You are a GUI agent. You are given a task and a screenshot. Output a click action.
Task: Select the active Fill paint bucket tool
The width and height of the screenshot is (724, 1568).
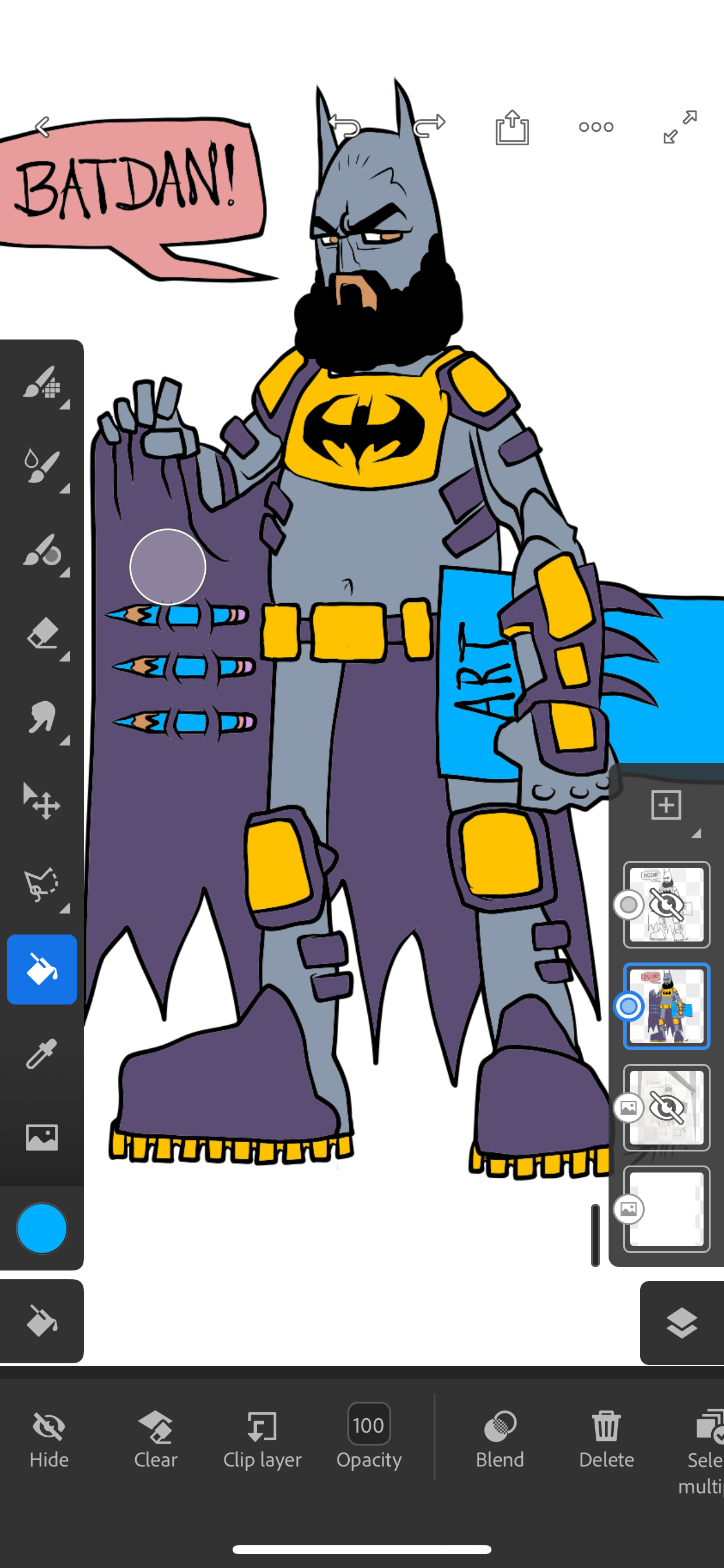tap(42, 969)
